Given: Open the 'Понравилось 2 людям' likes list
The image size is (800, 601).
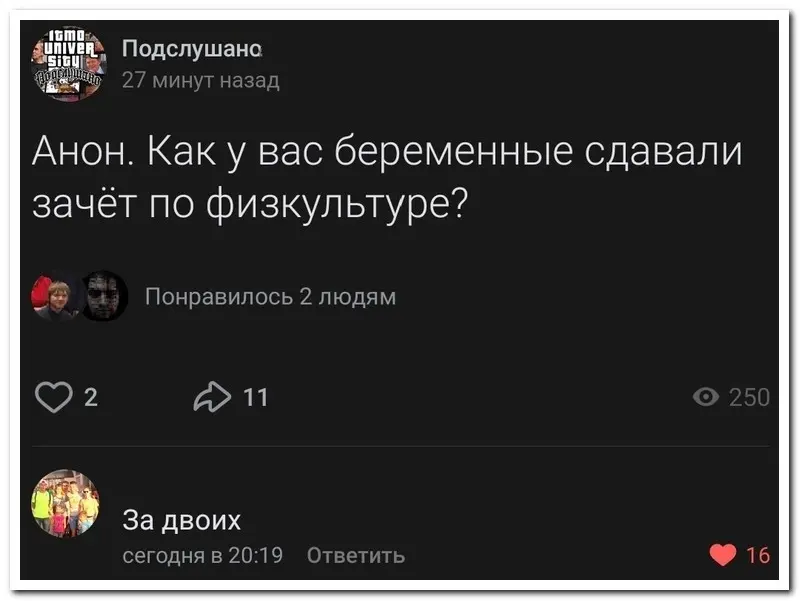Looking at the screenshot, I should click(270, 297).
